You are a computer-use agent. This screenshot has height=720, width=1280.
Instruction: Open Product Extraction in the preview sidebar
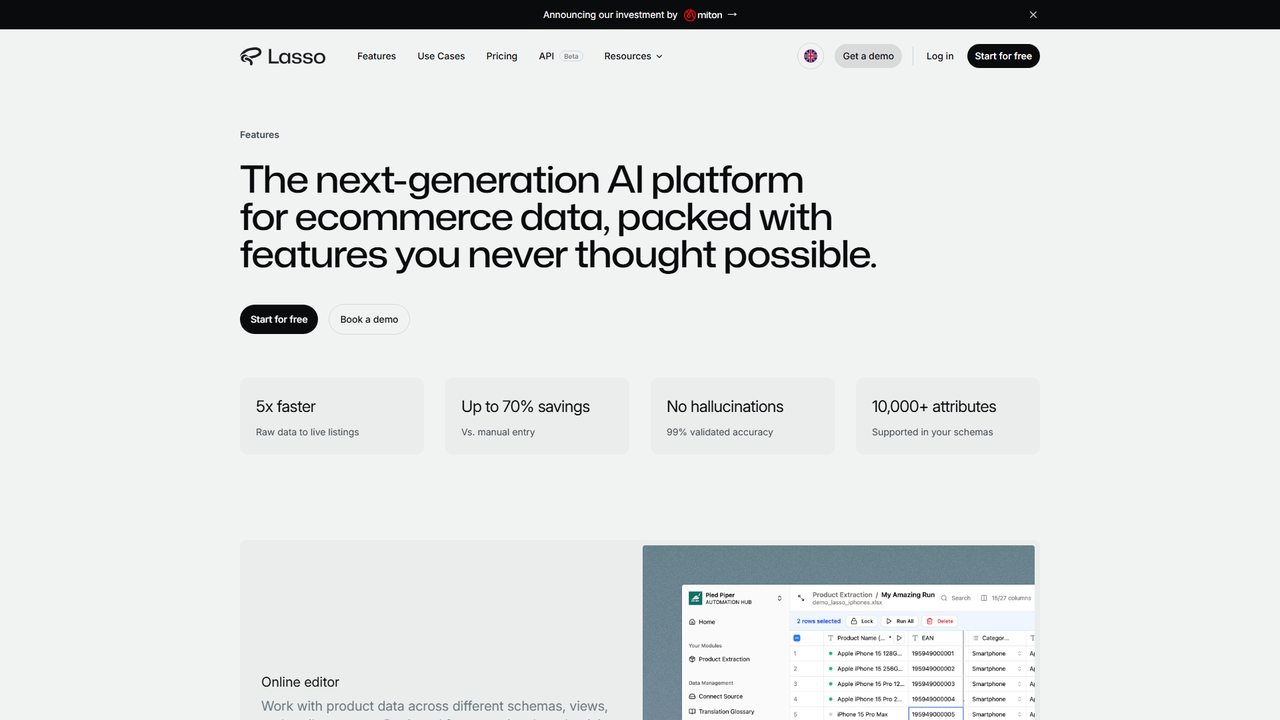(719, 659)
